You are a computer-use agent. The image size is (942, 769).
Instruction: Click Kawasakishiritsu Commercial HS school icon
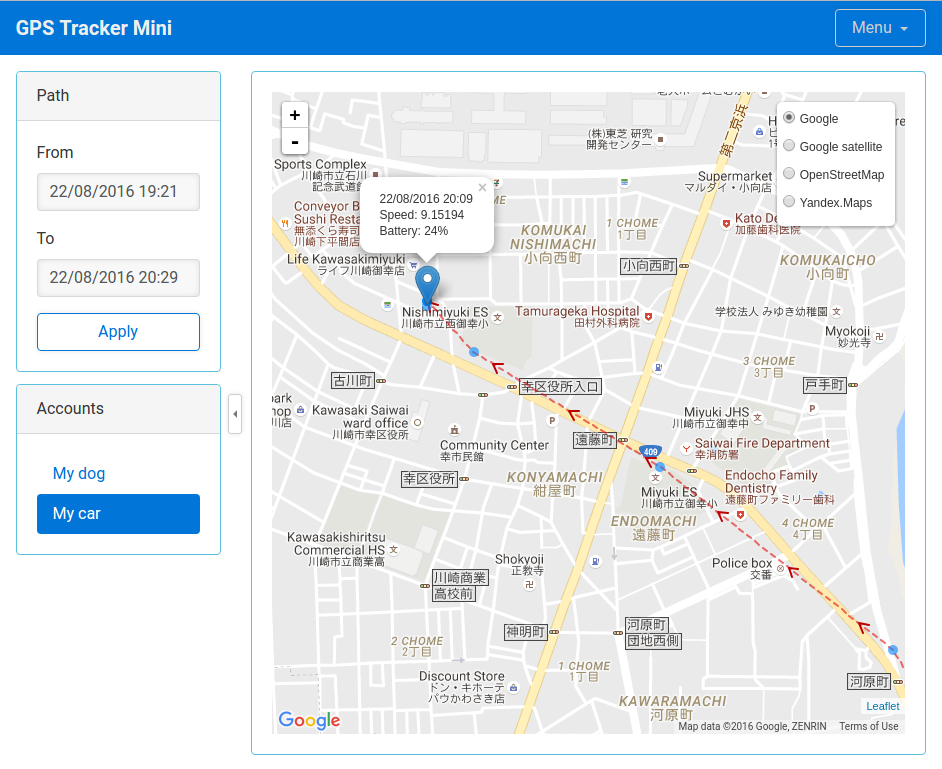(394, 550)
